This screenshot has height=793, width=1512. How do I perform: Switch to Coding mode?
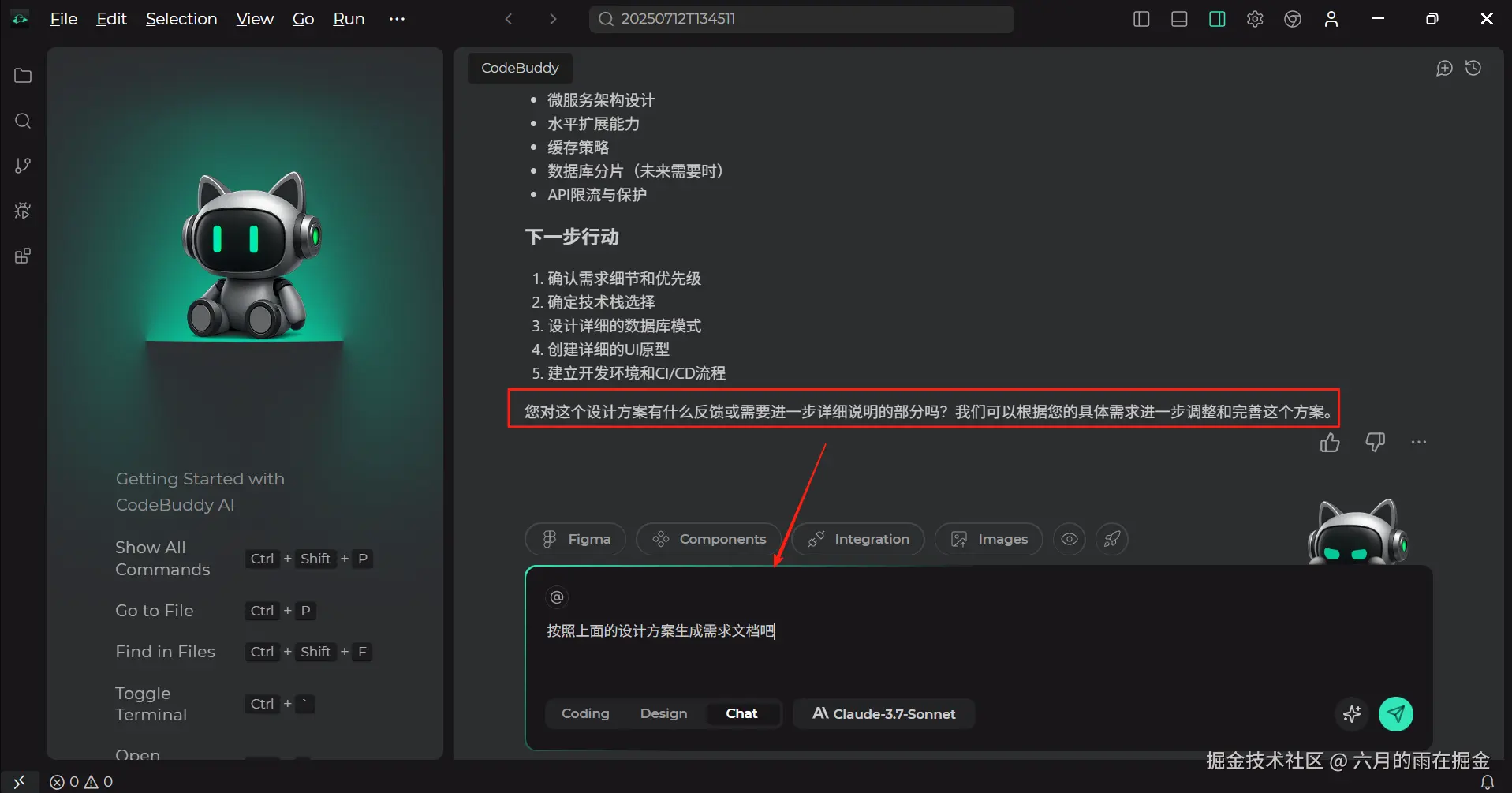point(585,713)
